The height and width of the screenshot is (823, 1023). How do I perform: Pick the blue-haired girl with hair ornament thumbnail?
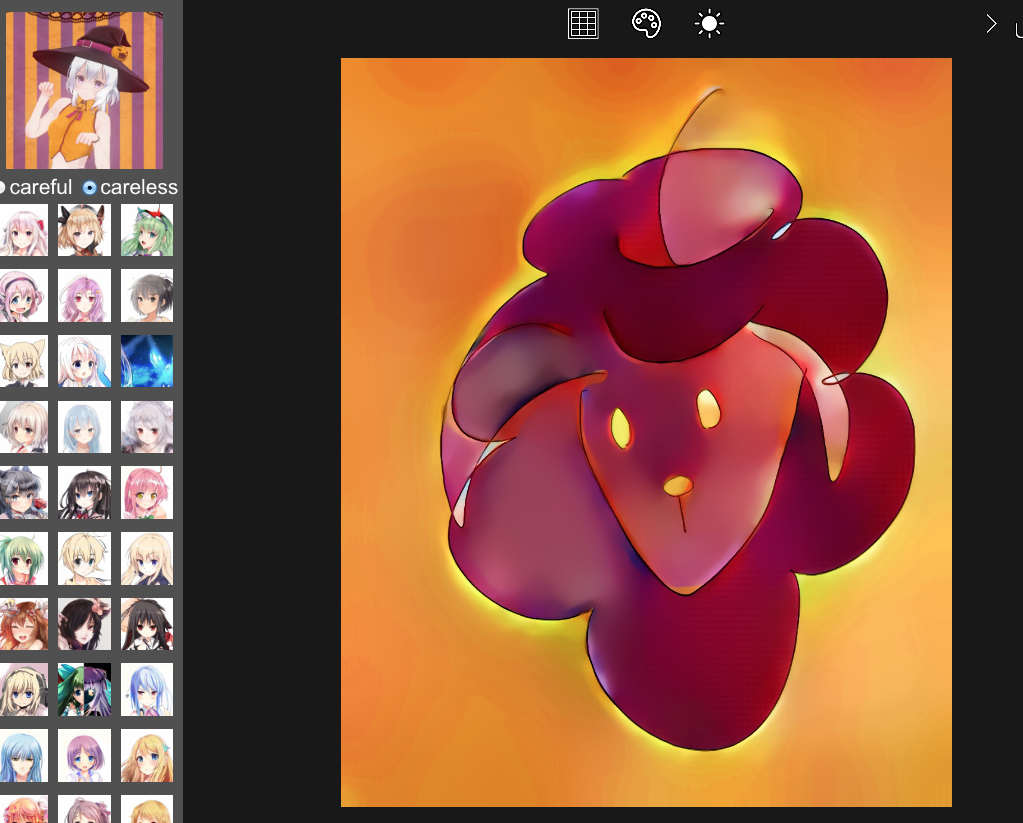click(147, 690)
